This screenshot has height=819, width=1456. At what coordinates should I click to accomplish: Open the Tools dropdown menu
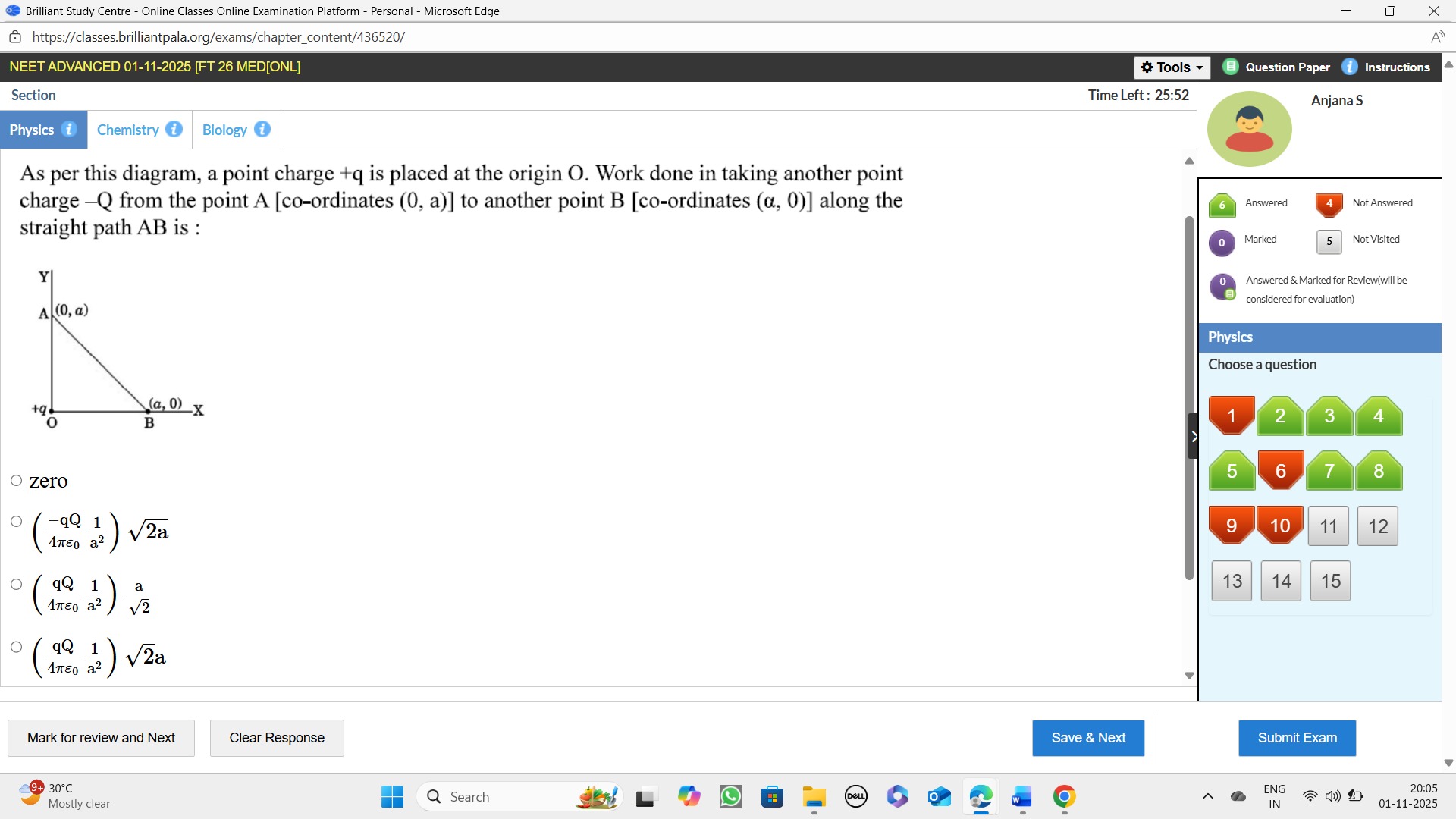1172,67
